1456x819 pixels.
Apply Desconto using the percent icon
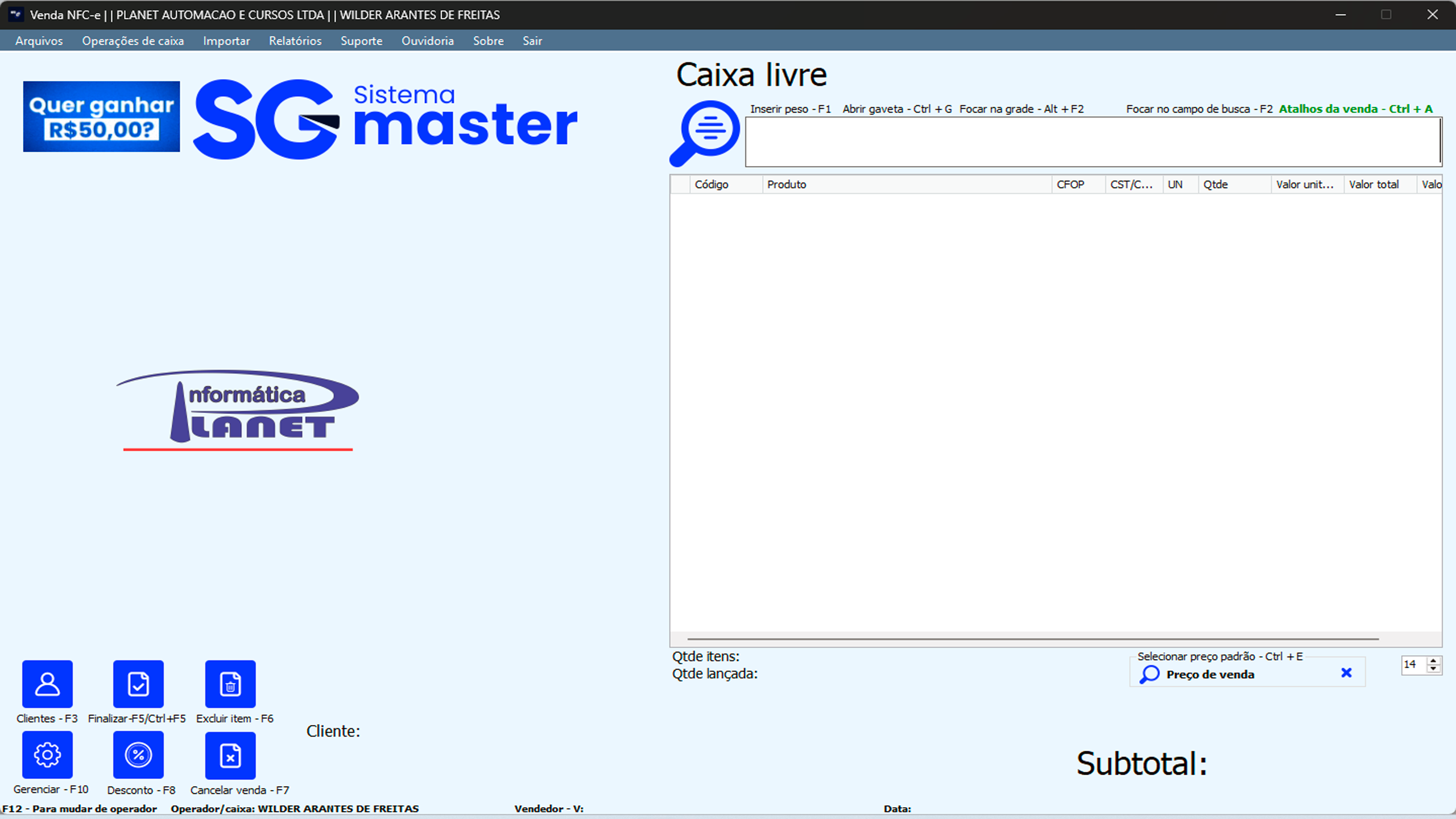pyautogui.click(x=138, y=755)
